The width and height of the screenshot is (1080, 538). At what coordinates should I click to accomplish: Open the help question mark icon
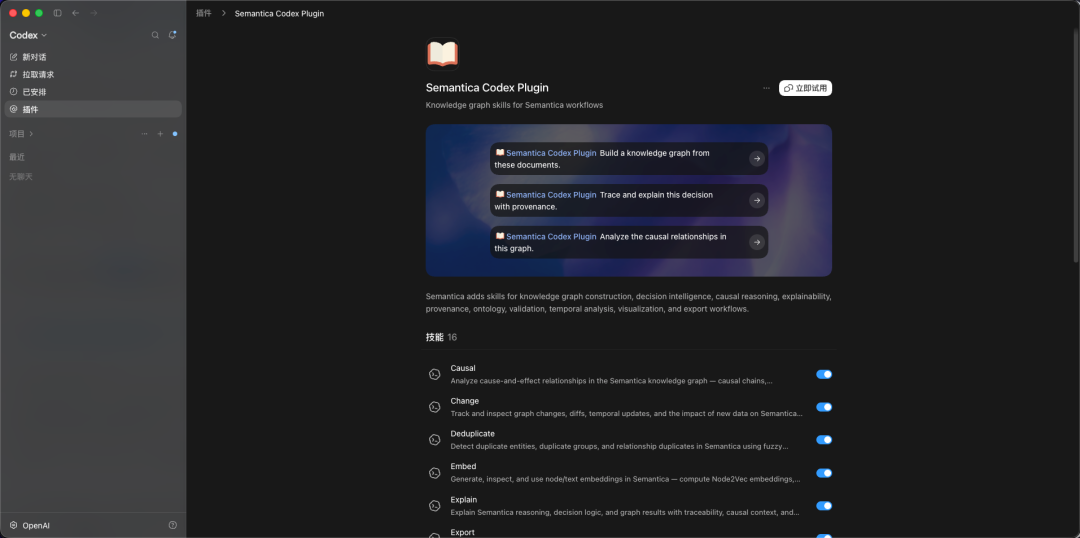[x=173, y=526]
